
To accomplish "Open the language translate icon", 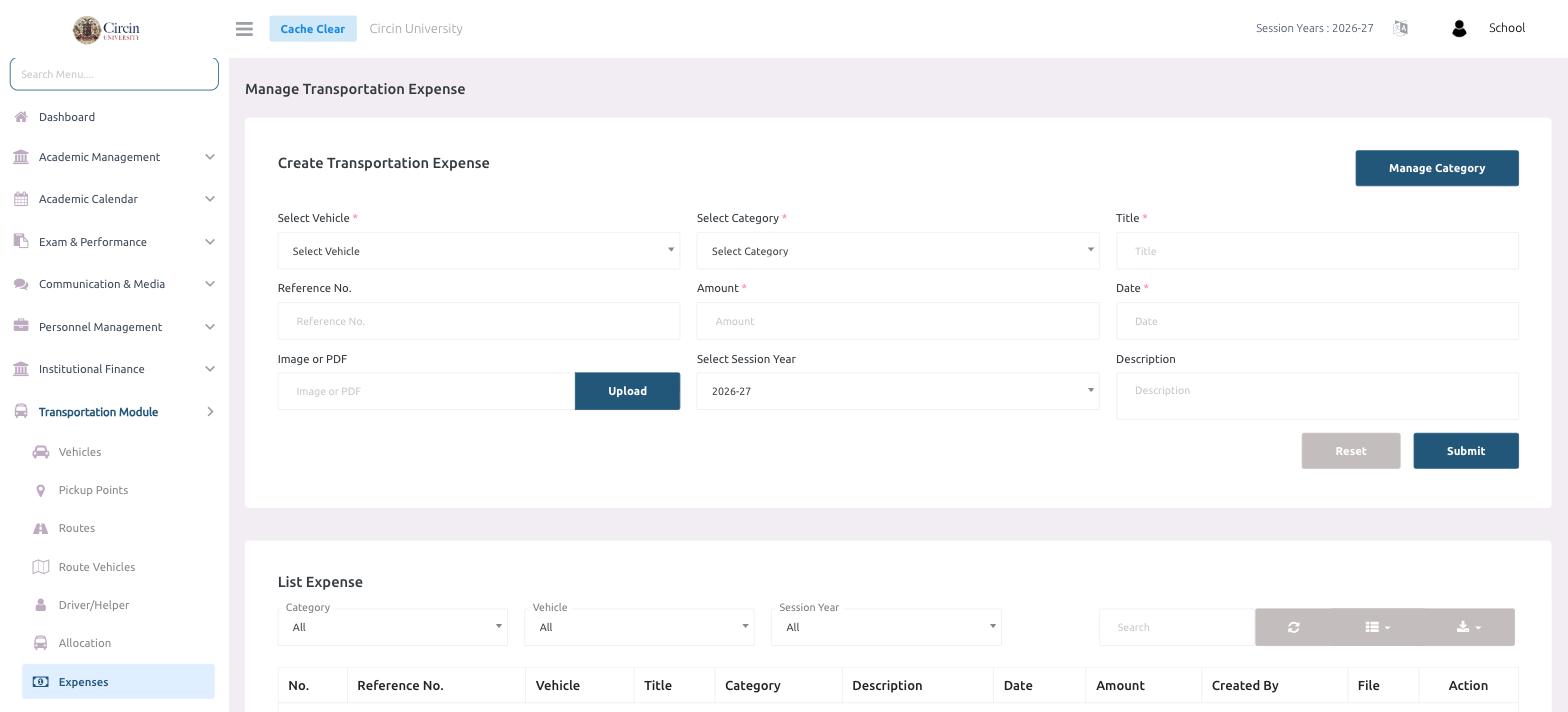I will [1400, 28].
